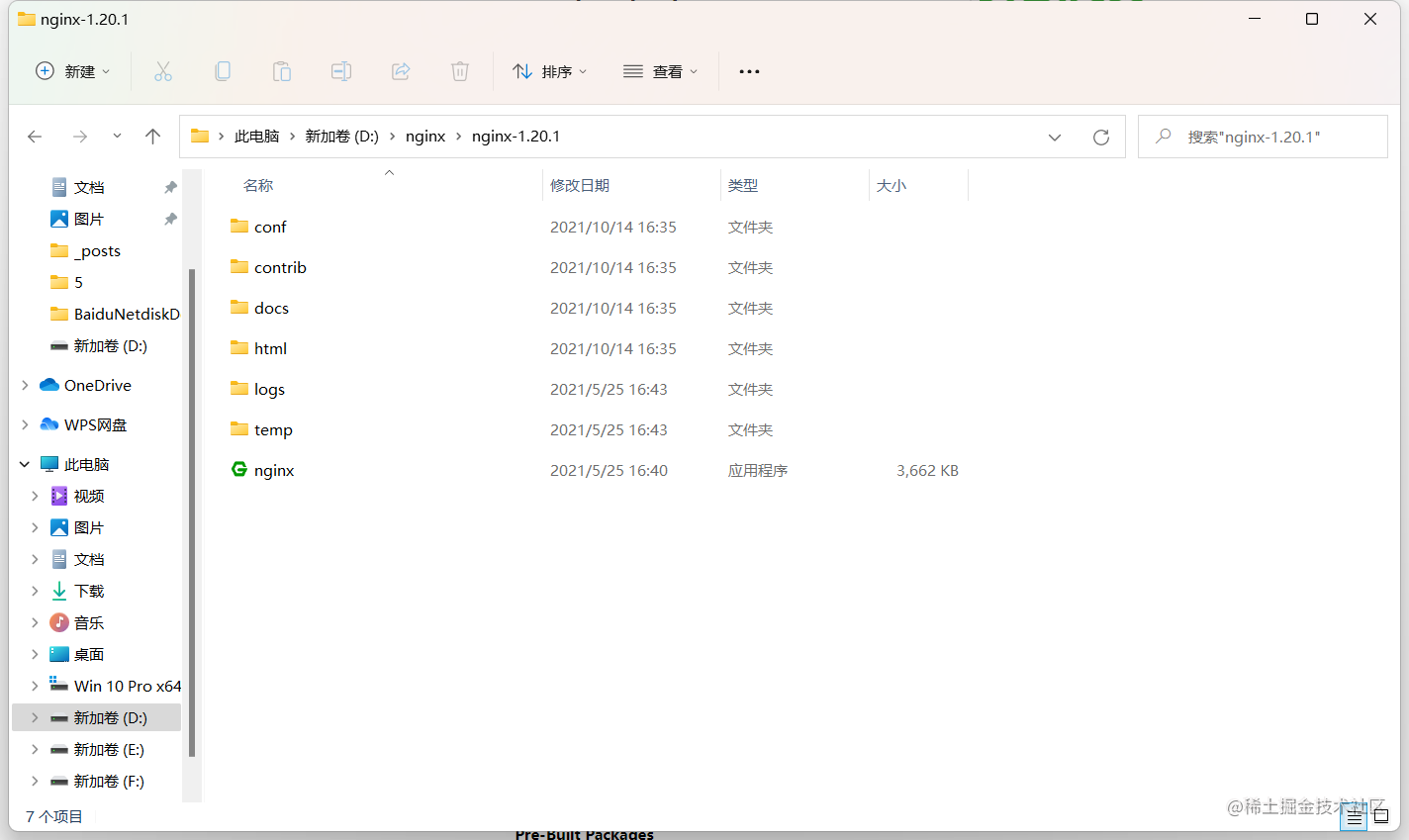Expand the 视频 tree node
Viewport: 1409px width, 840px height.
(35, 496)
